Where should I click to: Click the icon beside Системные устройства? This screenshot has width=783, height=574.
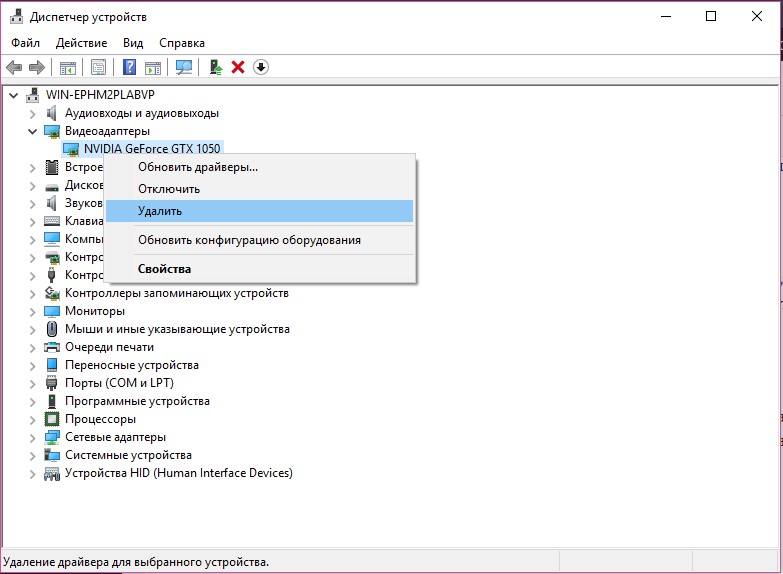[52, 455]
